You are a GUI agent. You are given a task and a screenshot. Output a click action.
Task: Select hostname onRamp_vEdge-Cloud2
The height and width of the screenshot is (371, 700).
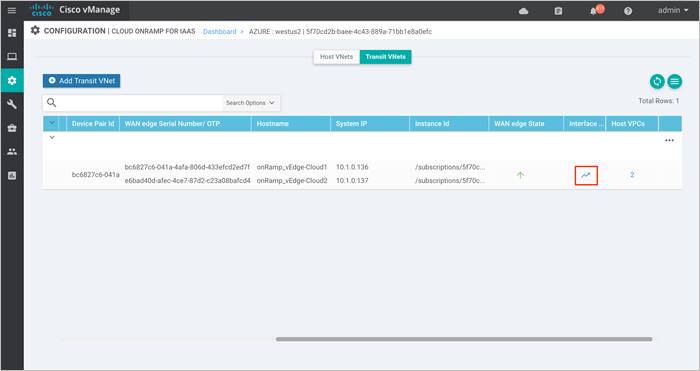tap(292, 181)
